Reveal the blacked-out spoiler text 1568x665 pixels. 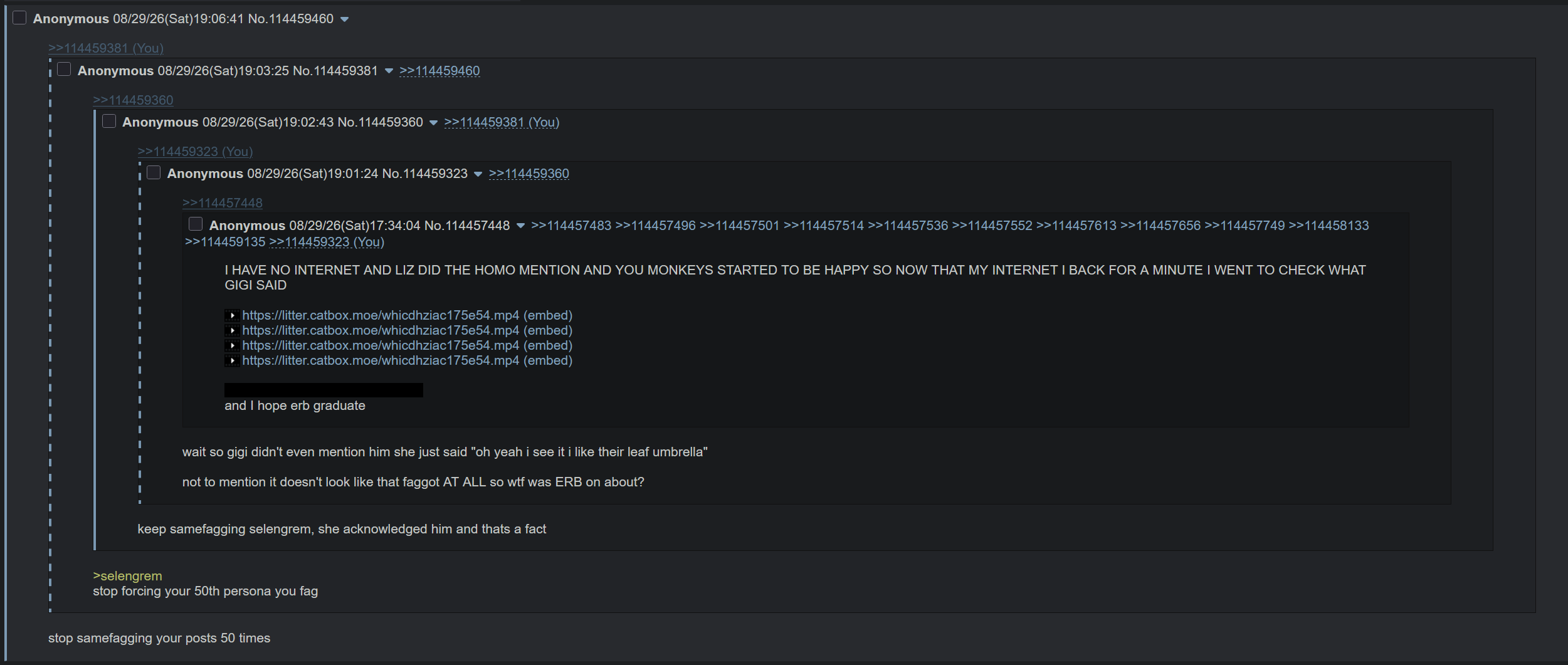(x=324, y=390)
